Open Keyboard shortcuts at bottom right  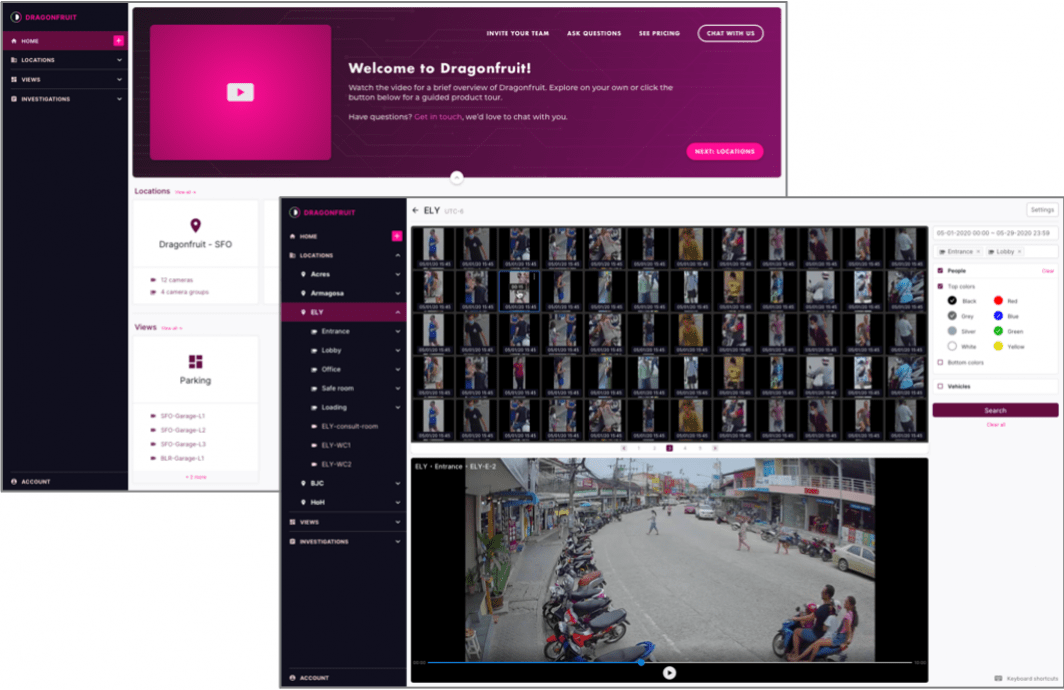[x=1026, y=678]
